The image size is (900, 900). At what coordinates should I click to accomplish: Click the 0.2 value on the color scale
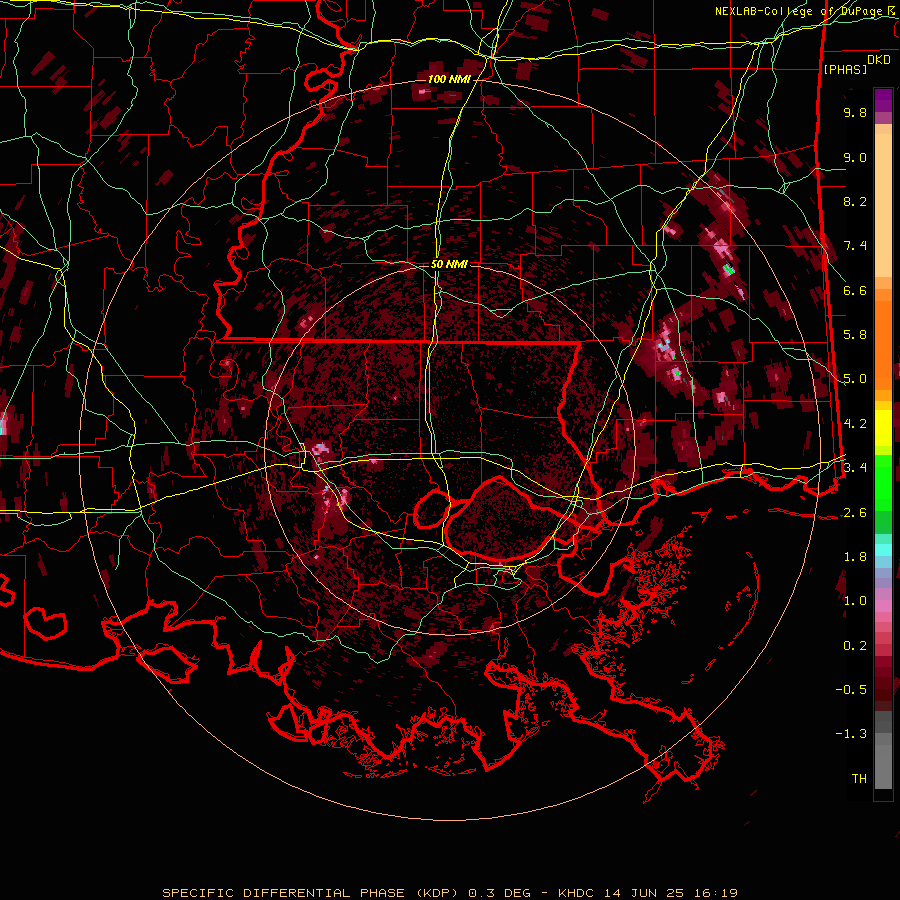coord(855,646)
